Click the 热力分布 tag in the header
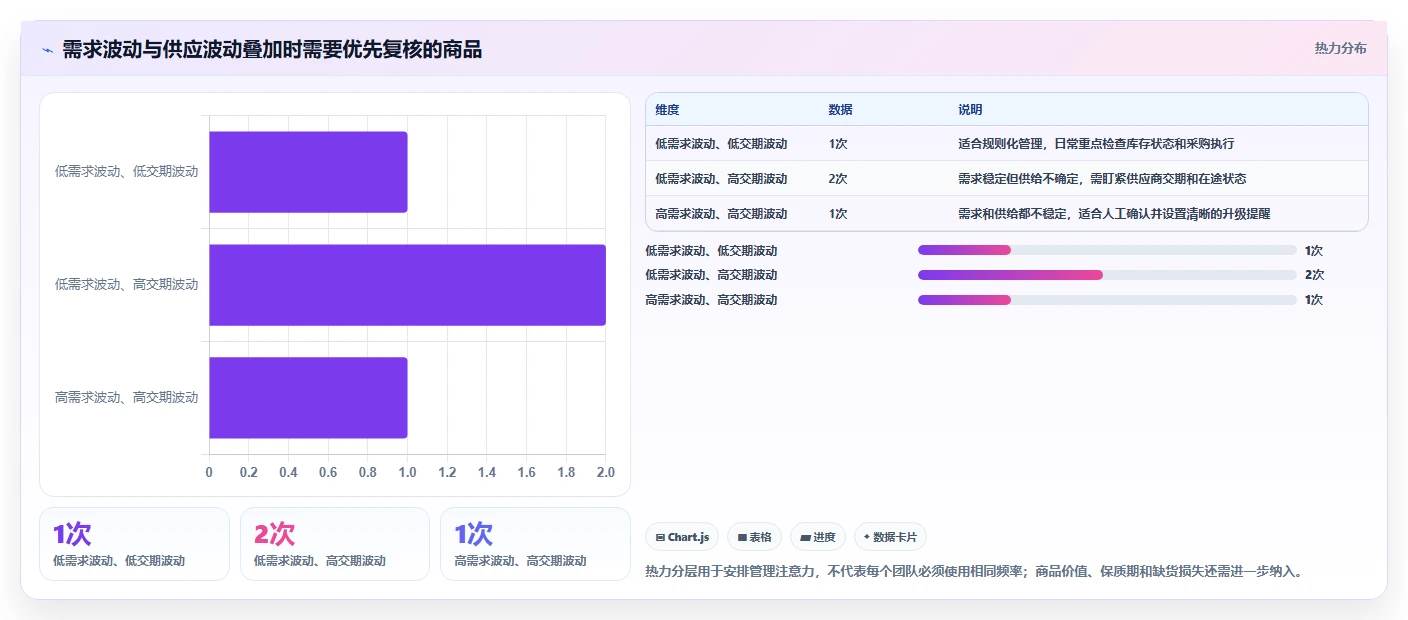Image resolution: width=1408 pixels, height=620 pixels. click(1340, 48)
